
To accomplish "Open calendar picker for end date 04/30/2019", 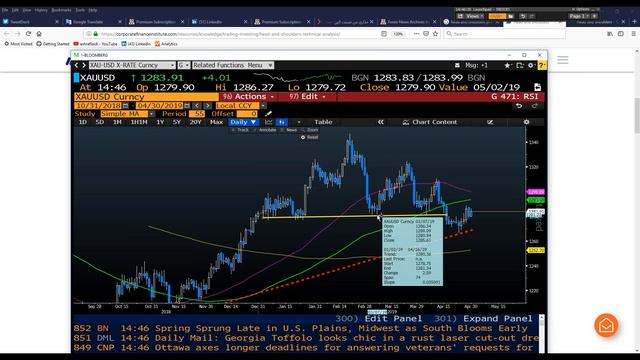I will pyautogui.click(x=187, y=106).
